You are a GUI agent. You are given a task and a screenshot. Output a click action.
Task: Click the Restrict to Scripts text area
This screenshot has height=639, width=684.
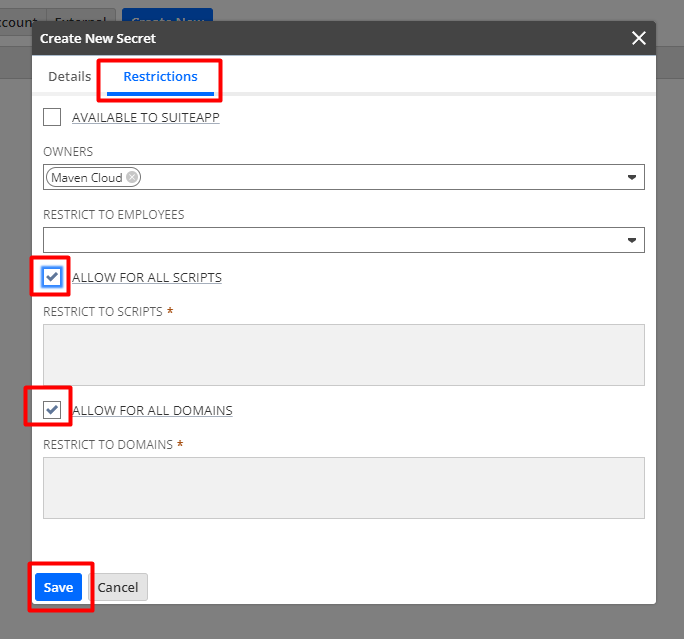pos(344,354)
